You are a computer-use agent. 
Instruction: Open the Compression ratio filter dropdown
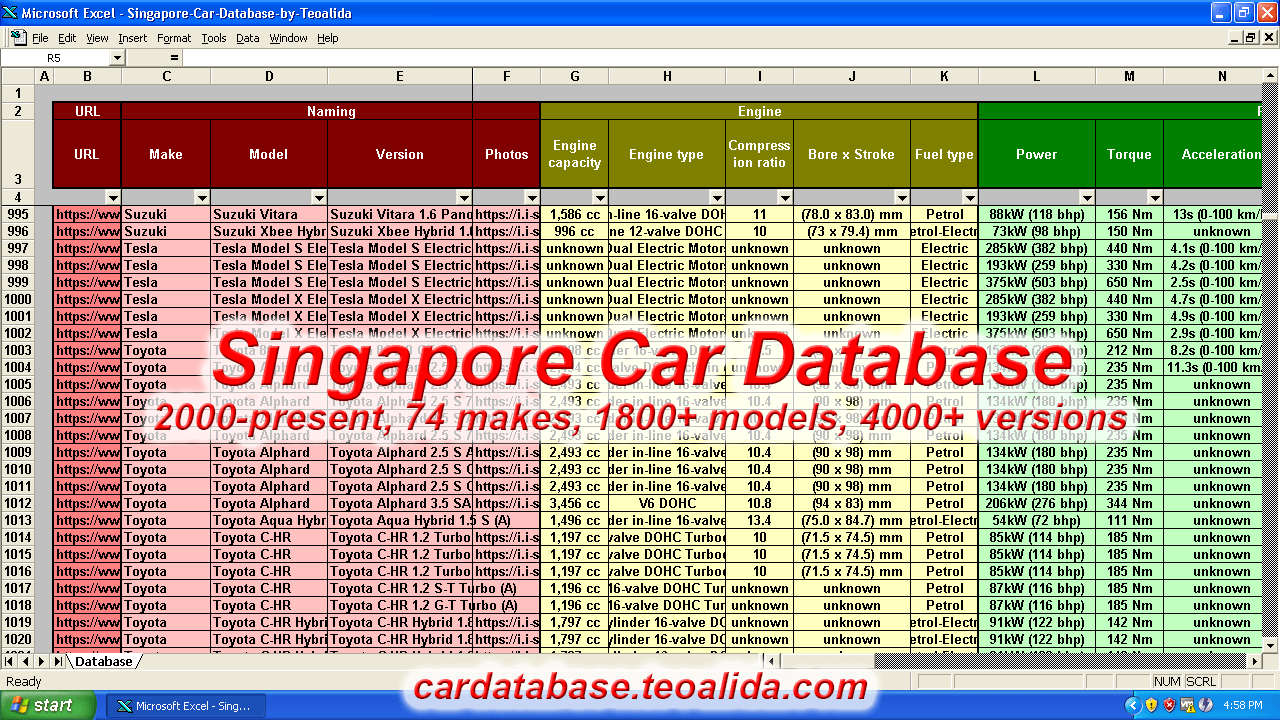[785, 198]
